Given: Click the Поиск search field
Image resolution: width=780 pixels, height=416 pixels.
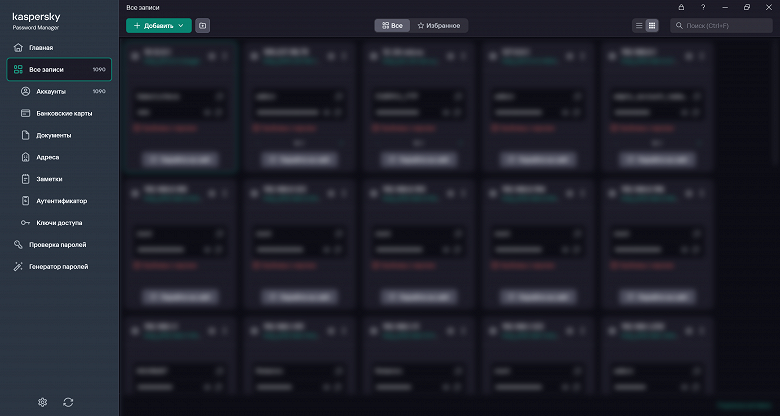Looking at the screenshot, I should point(721,25).
